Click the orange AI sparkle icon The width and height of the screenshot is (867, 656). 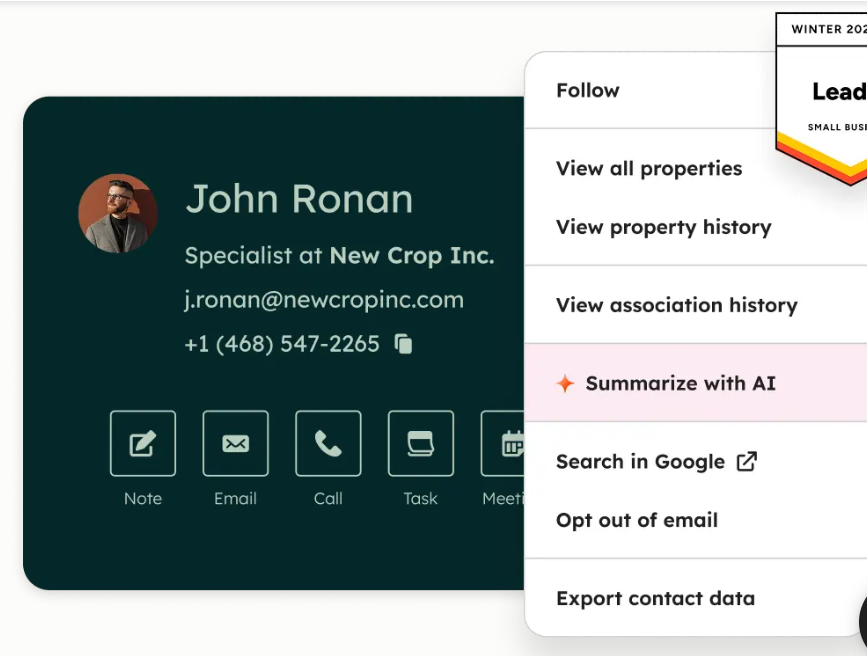point(565,383)
